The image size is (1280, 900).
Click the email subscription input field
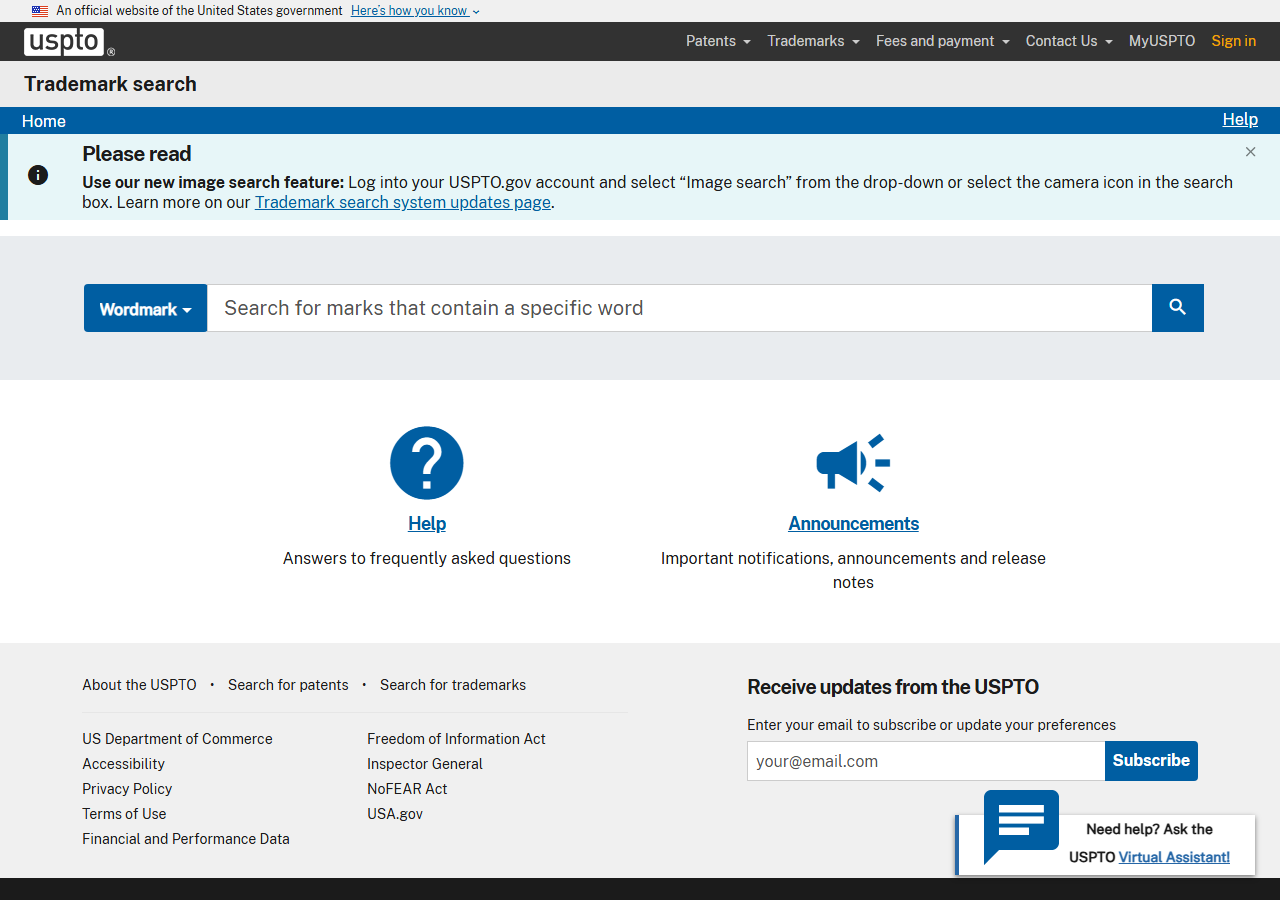[926, 761]
